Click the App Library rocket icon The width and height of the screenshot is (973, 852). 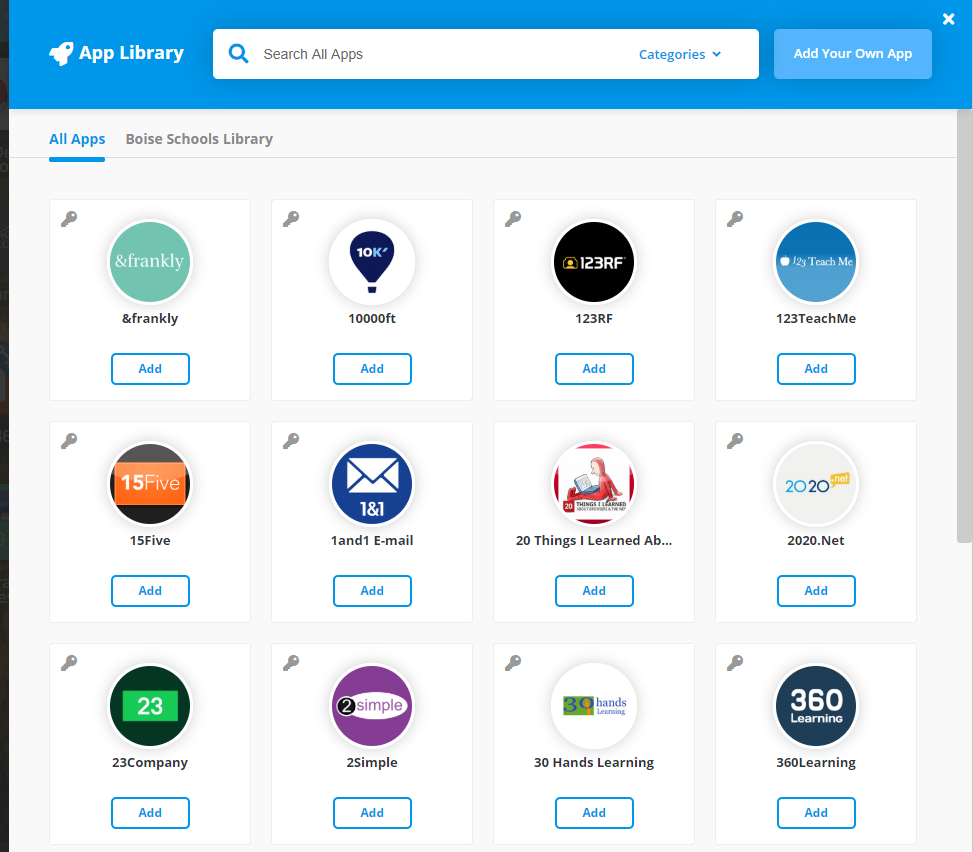[x=61, y=54]
